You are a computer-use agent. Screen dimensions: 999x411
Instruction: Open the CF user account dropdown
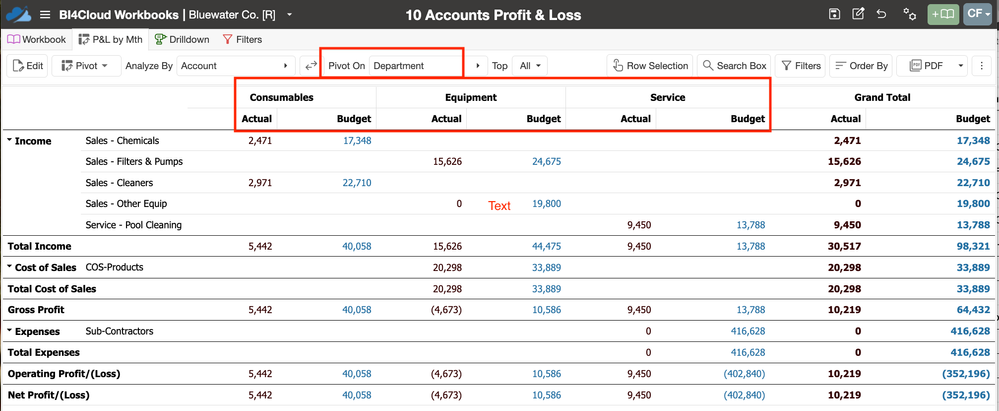(x=977, y=15)
